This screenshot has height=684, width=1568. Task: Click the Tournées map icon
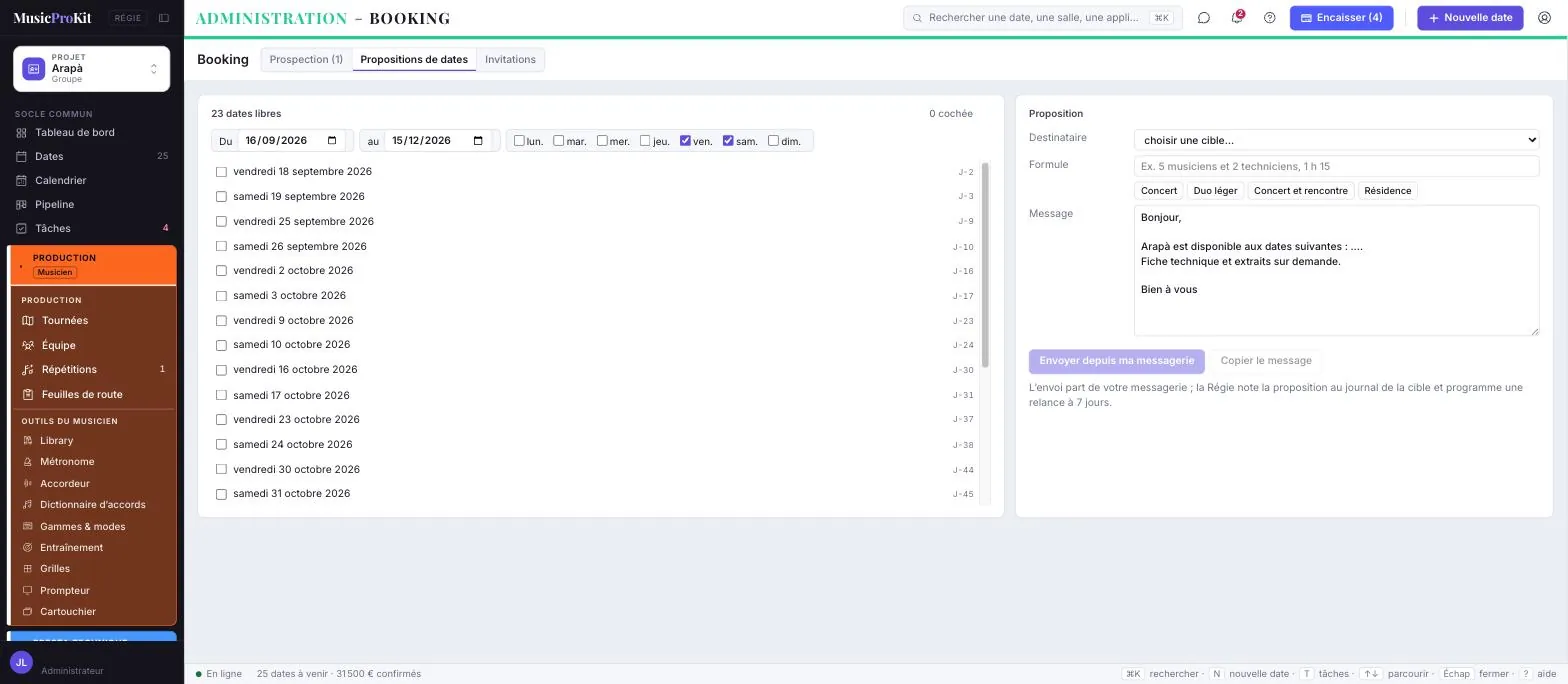pyautogui.click(x=28, y=321)
